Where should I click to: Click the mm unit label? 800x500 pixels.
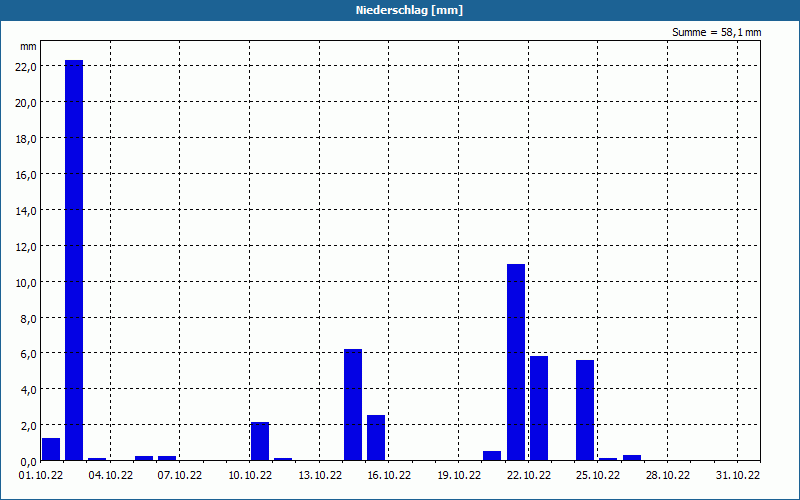click(29, 46)
